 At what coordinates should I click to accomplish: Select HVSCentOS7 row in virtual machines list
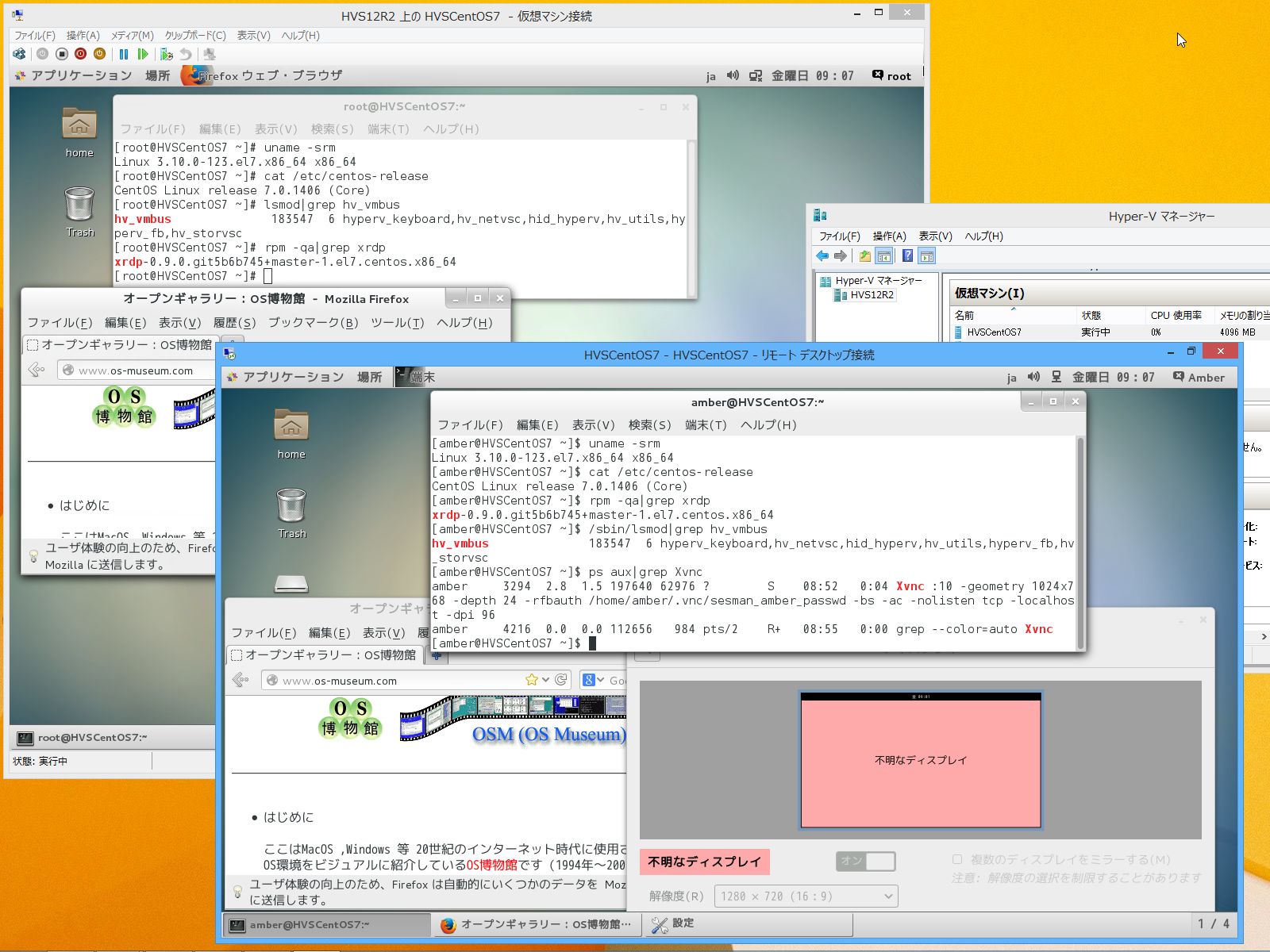point(1110,332)
